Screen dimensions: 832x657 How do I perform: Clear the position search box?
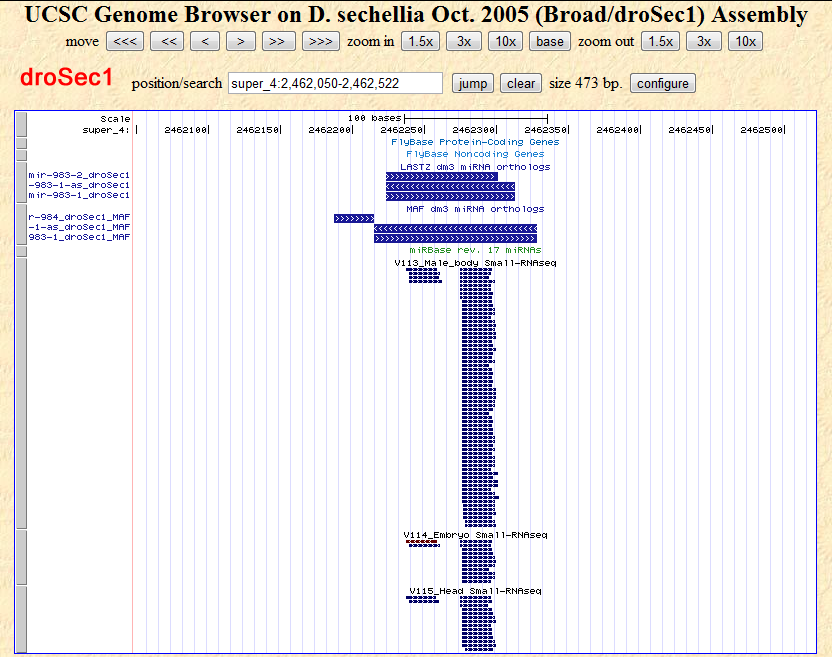(x=521, y=83)
